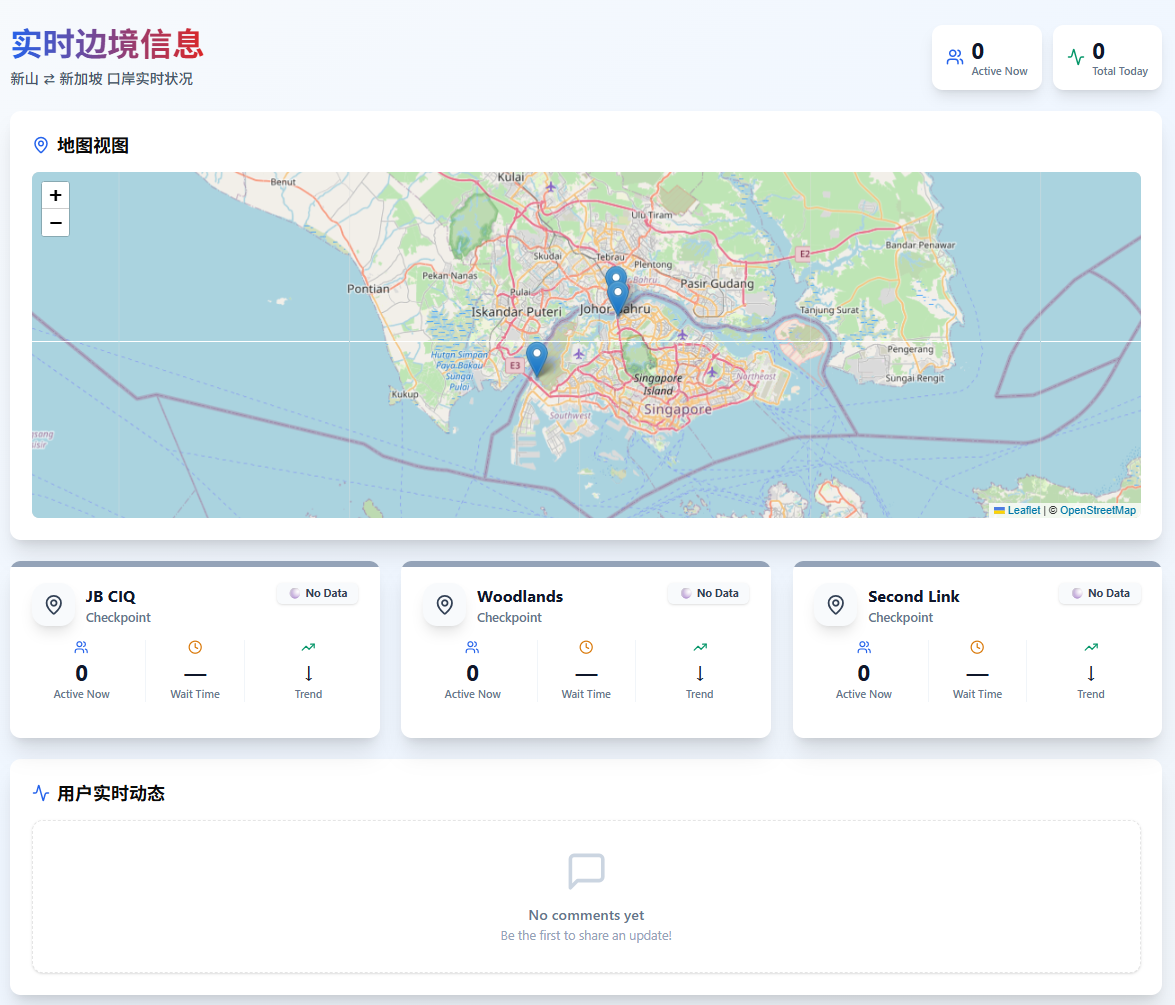Click the pulse icon beside 用户实时动态
This screenshot has height=1005, width=1175.
coord(41,793)
